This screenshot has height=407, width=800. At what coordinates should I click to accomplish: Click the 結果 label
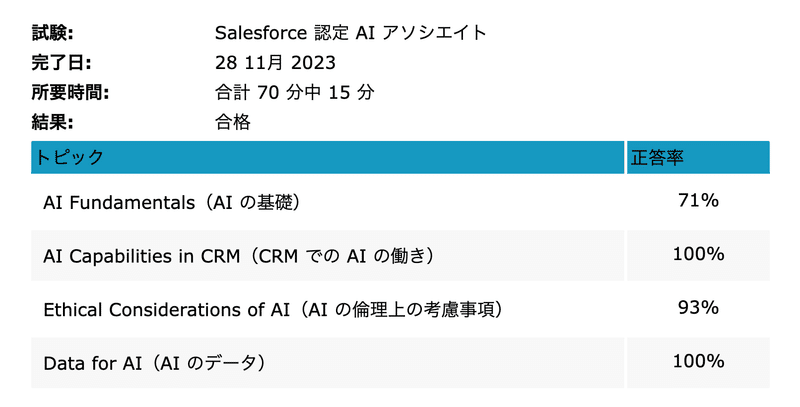[x=53, y=123]
